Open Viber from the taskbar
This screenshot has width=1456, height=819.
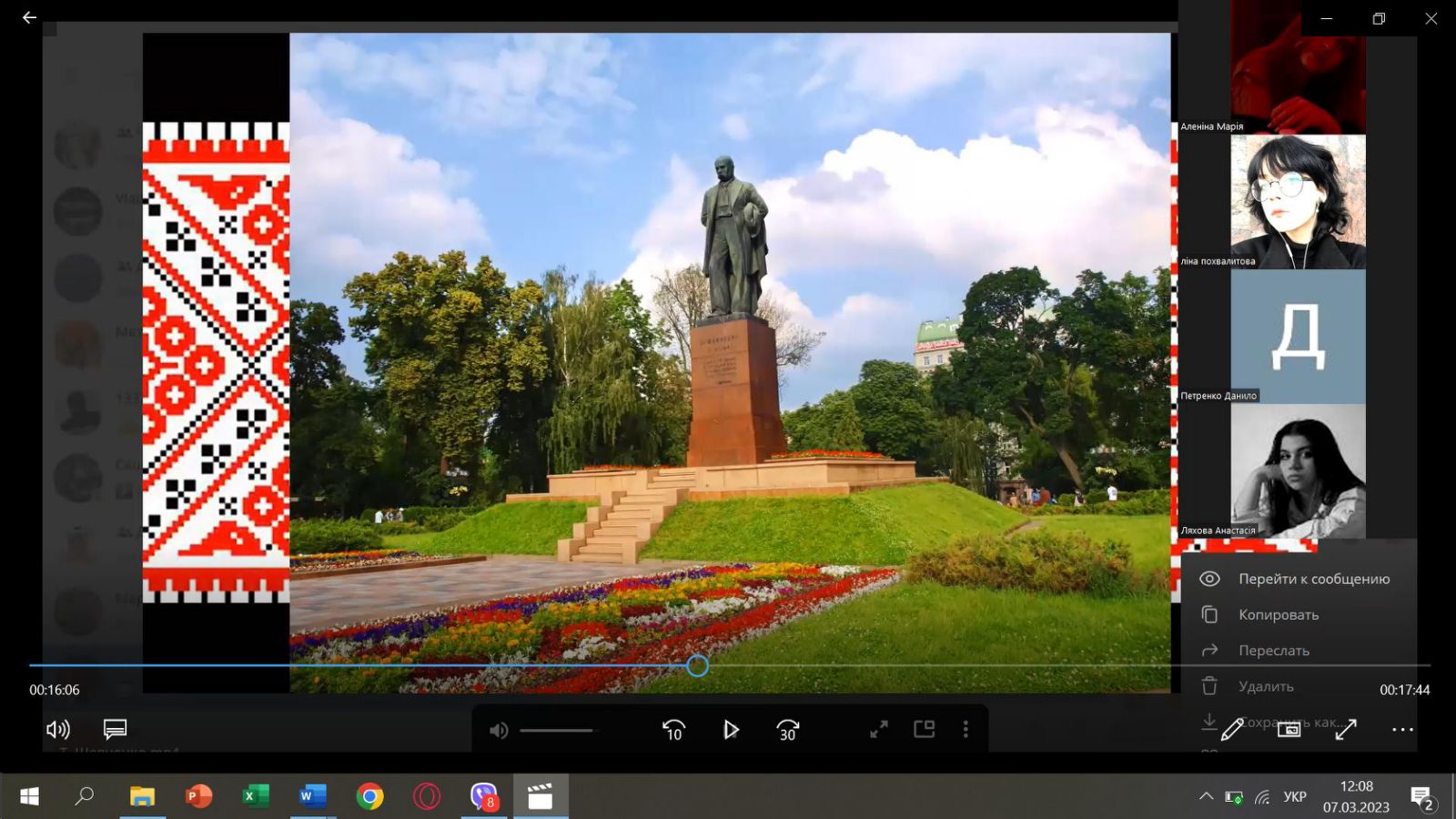pyautogui.click(x=483, y=797)
